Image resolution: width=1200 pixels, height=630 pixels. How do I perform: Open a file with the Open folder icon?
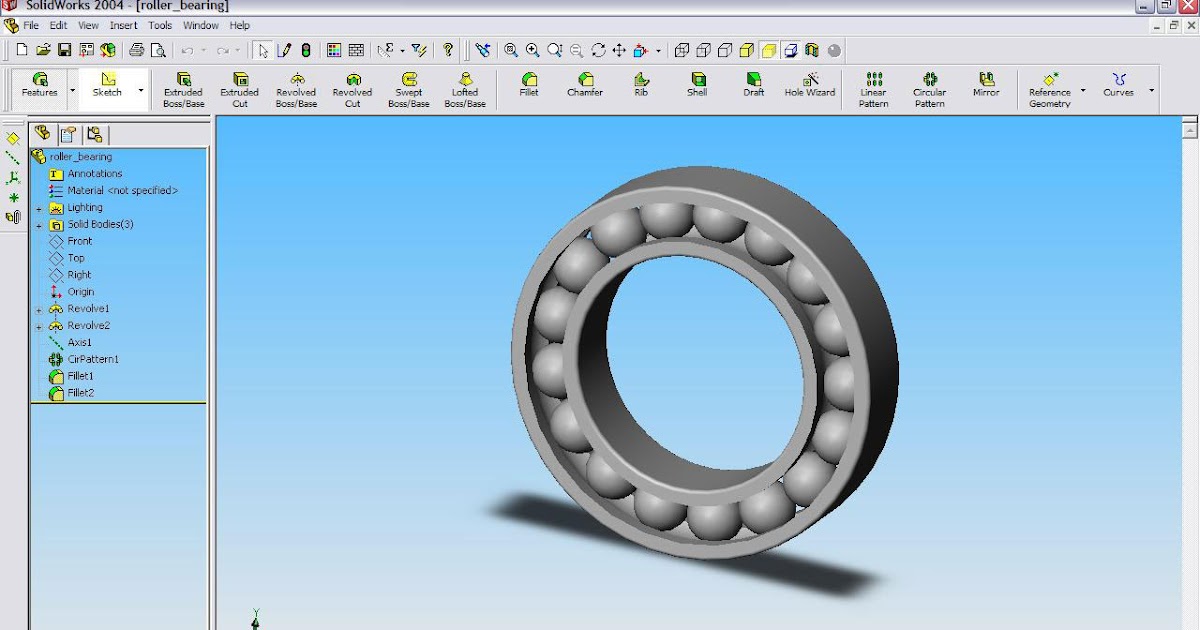click(44, 49)
